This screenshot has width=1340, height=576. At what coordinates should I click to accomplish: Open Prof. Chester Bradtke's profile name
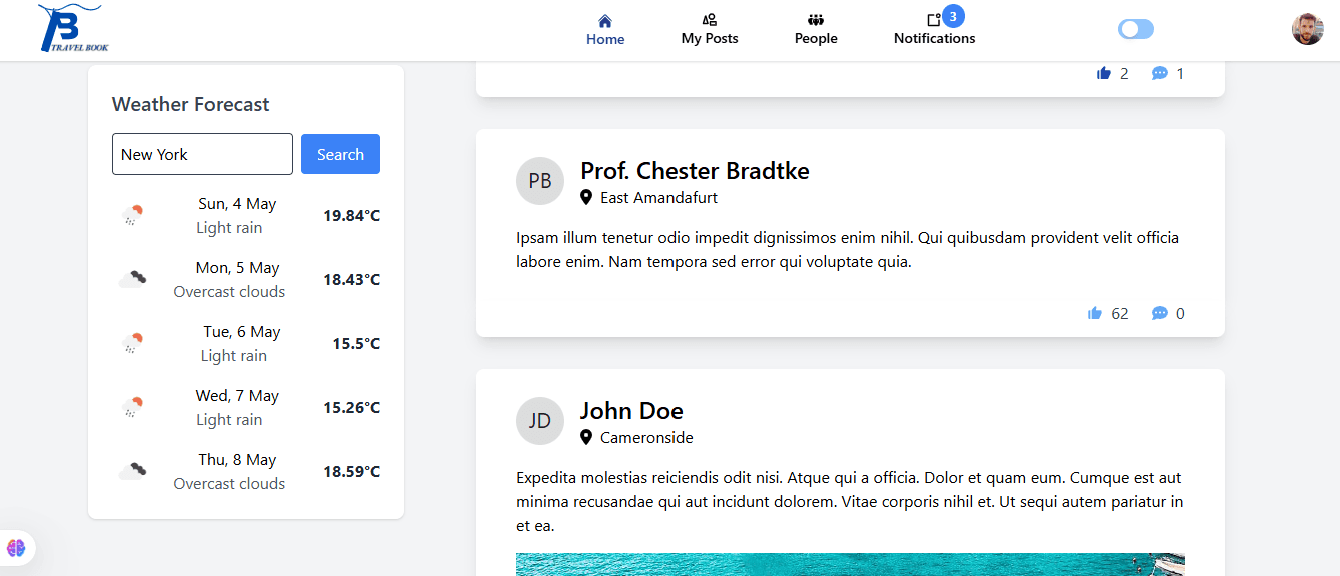695,171
